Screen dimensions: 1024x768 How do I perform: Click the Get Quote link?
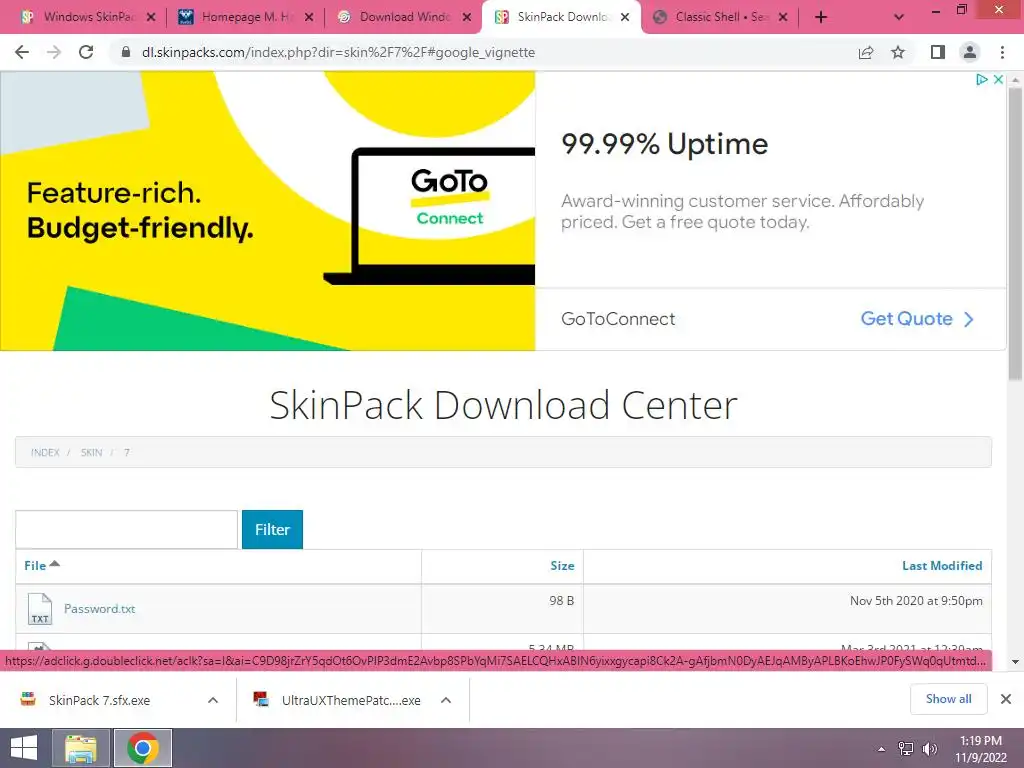[917, 319]
